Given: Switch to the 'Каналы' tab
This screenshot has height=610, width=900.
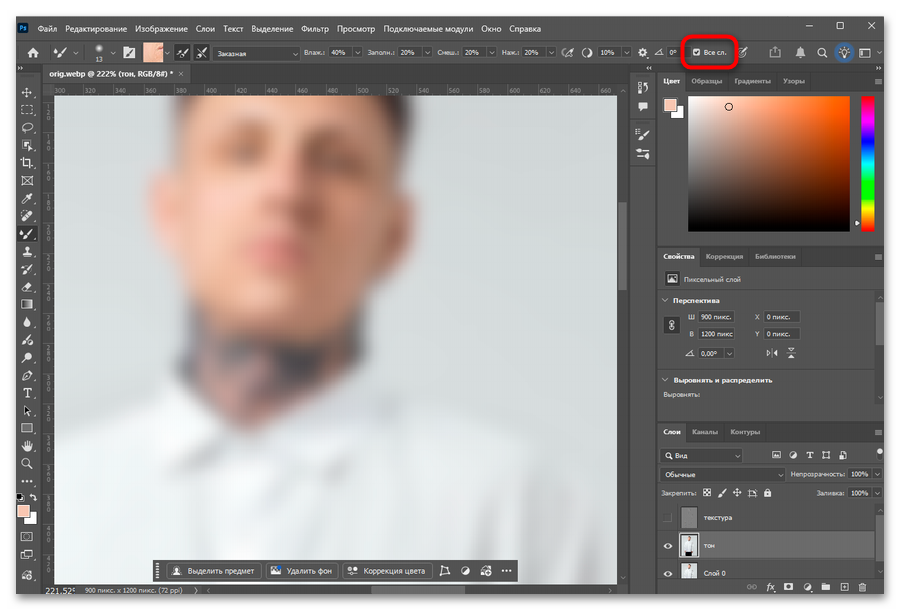Looking at the screenshot, I should click(704, 432).
